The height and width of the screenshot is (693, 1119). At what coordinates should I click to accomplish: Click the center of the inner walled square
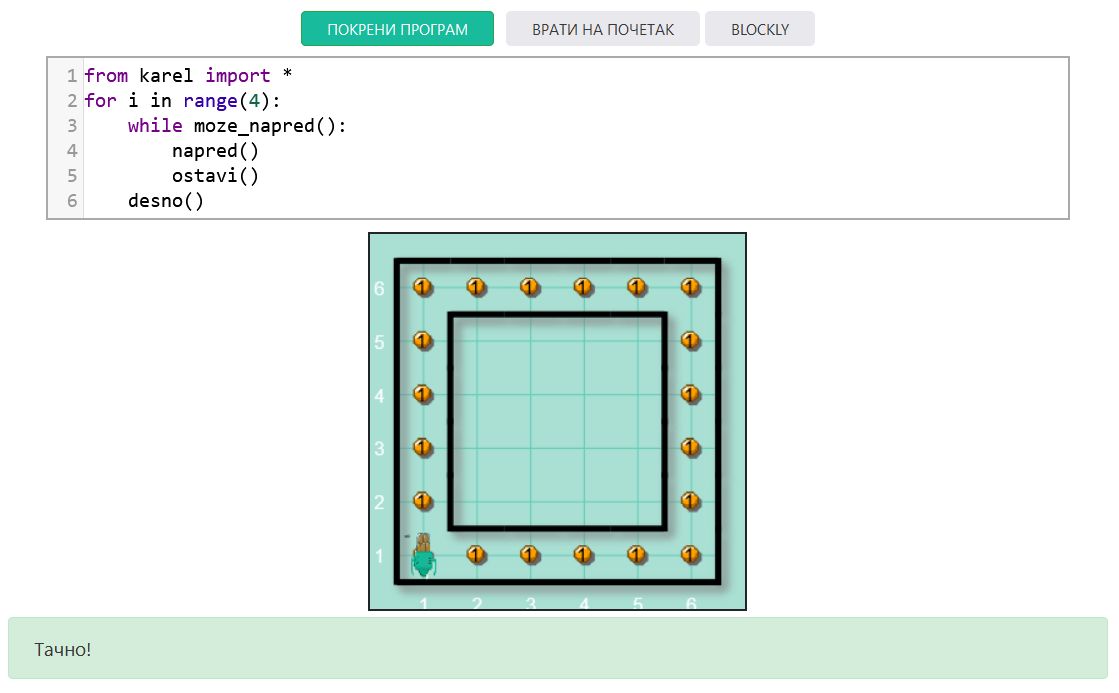[557, 421]
